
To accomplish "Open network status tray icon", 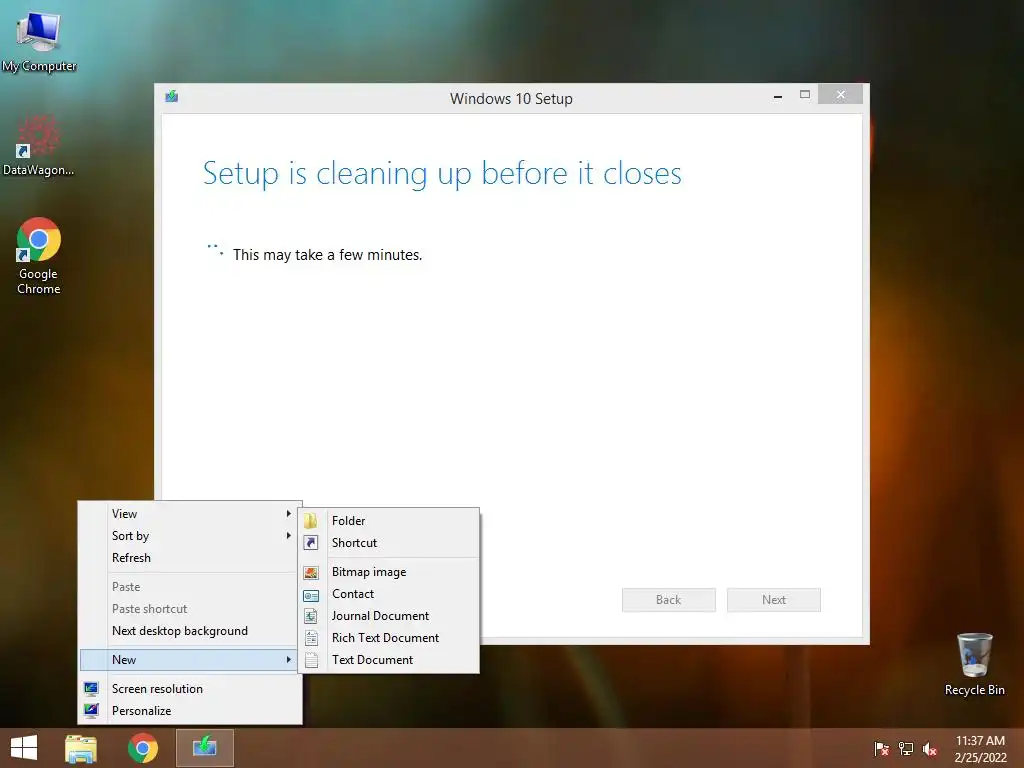I will tap(906, 748).
